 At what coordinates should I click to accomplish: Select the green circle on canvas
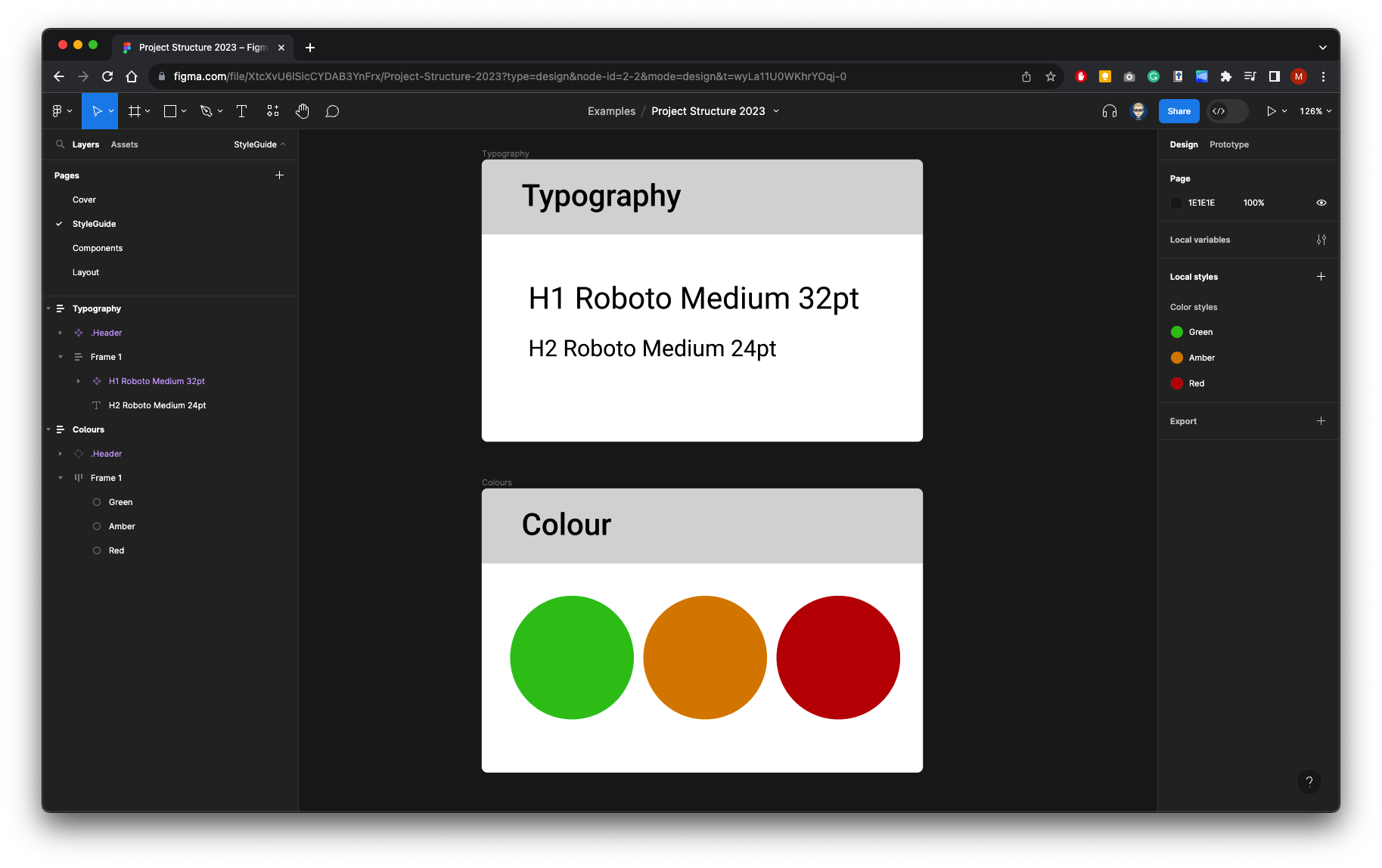point(572,658)
